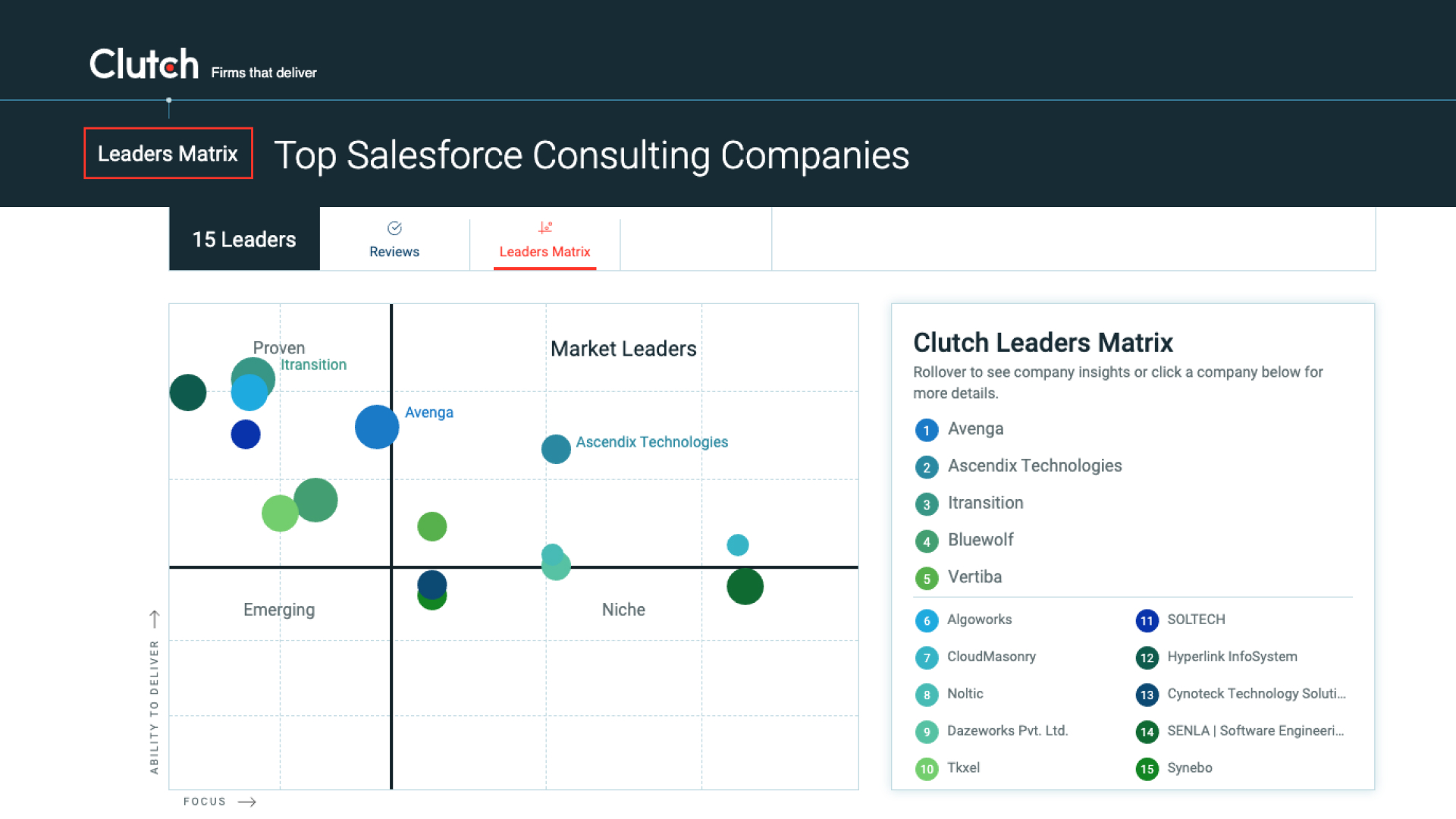Click the number 15 Synebo badge
Image resolution: width=1456 pixels, height=819 pixels.
pyautogui.click(x=1146, y=769)
